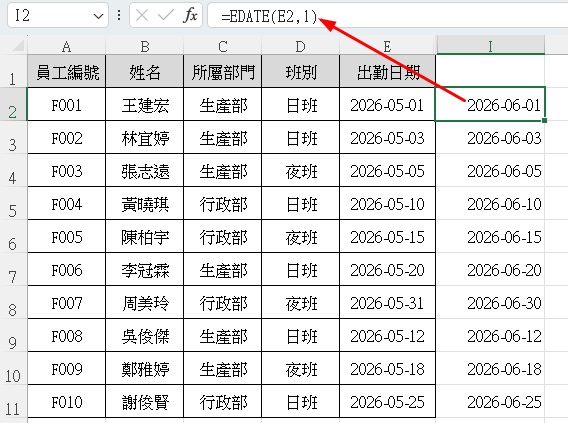Select cell containing F010
Screen dimensions: 568x423
click(x=67, y=401)
